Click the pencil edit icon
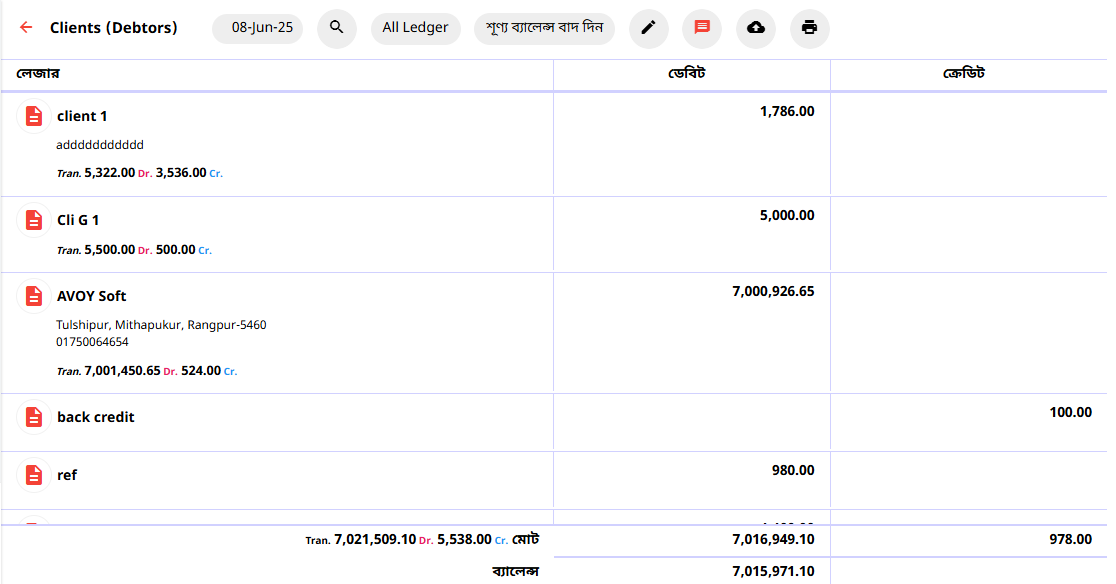This screenshot has height=584, width=1116. tap(648, 28)
